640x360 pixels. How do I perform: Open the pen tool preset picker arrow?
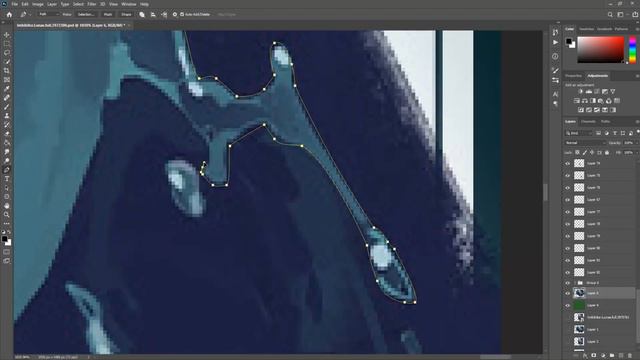(x=30, y=15)
